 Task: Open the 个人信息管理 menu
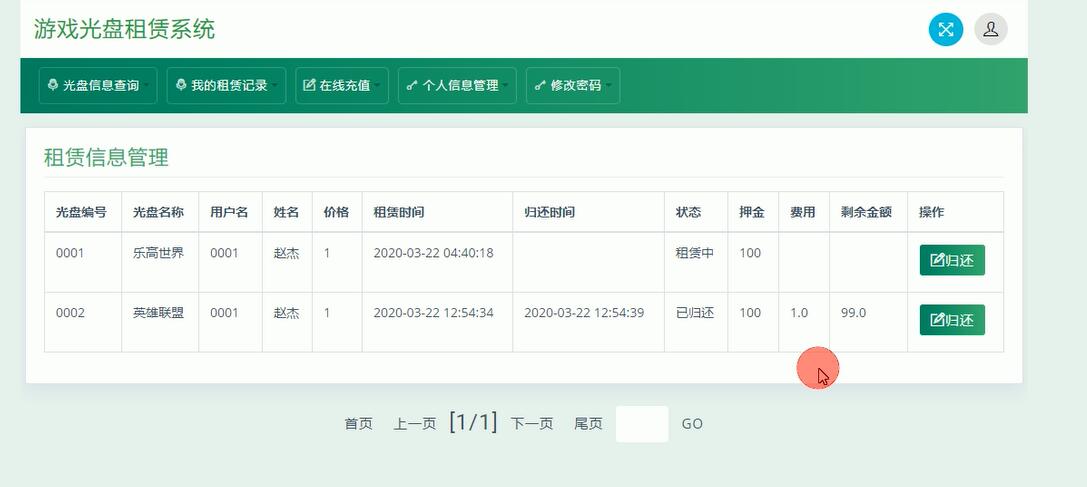(457, 85)
